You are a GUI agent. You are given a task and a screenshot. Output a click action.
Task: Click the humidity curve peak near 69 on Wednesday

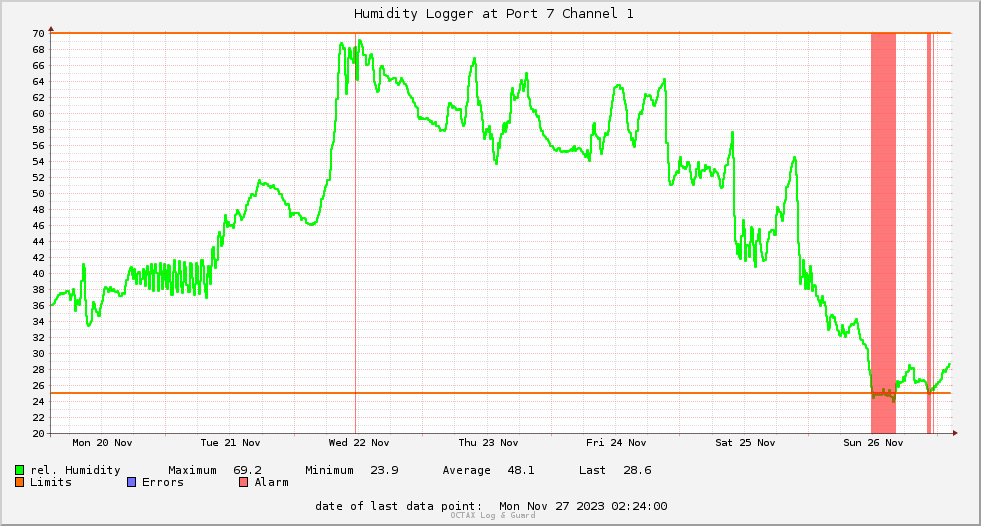coord(360,41)
